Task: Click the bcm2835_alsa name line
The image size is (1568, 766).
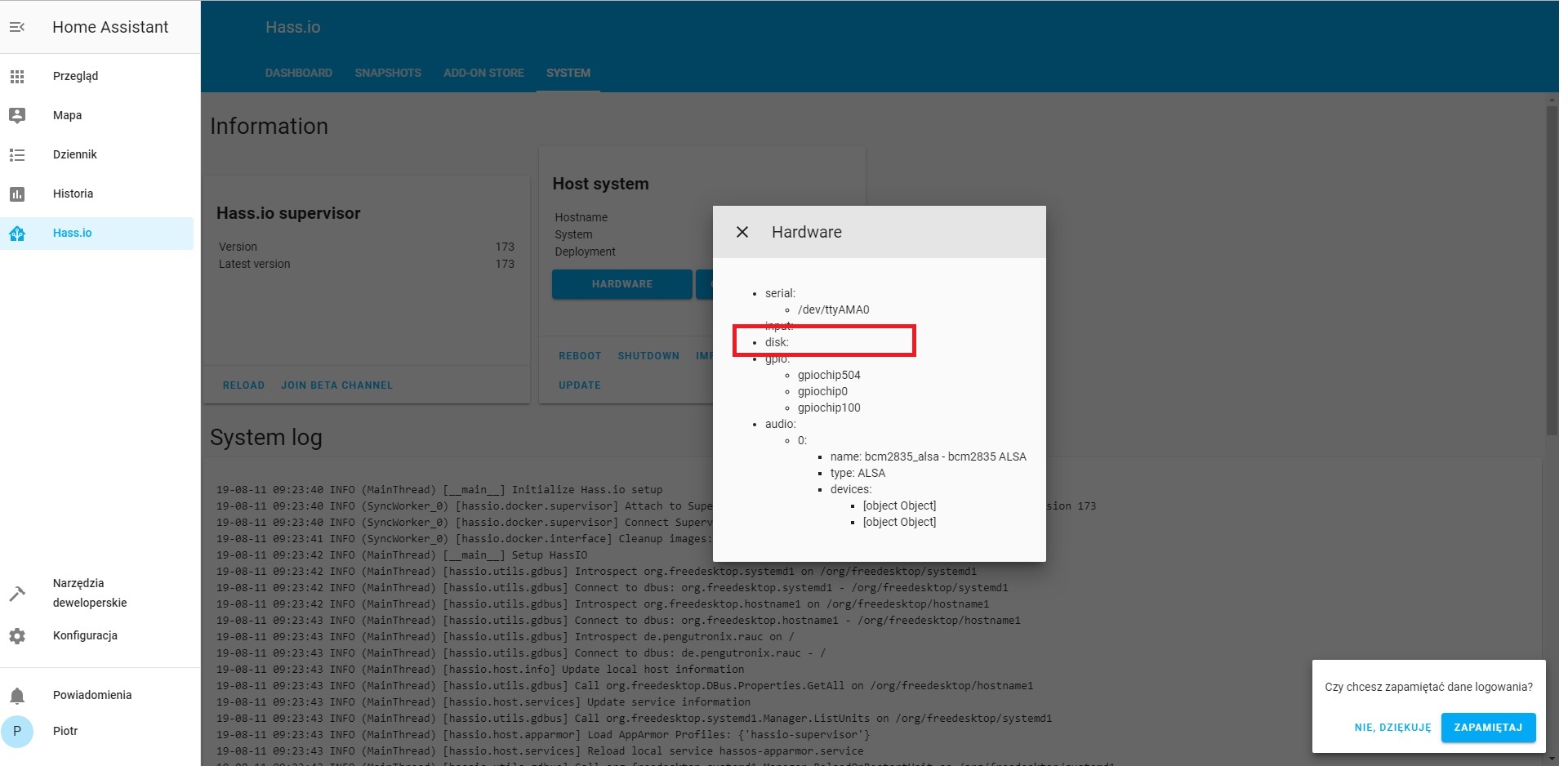Action: pos(929,456)
